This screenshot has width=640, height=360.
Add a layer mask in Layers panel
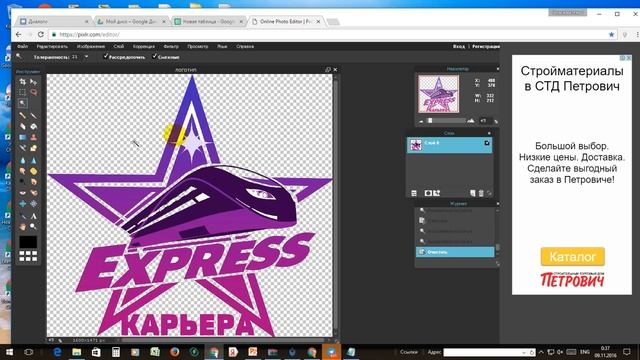click(428, 193)
